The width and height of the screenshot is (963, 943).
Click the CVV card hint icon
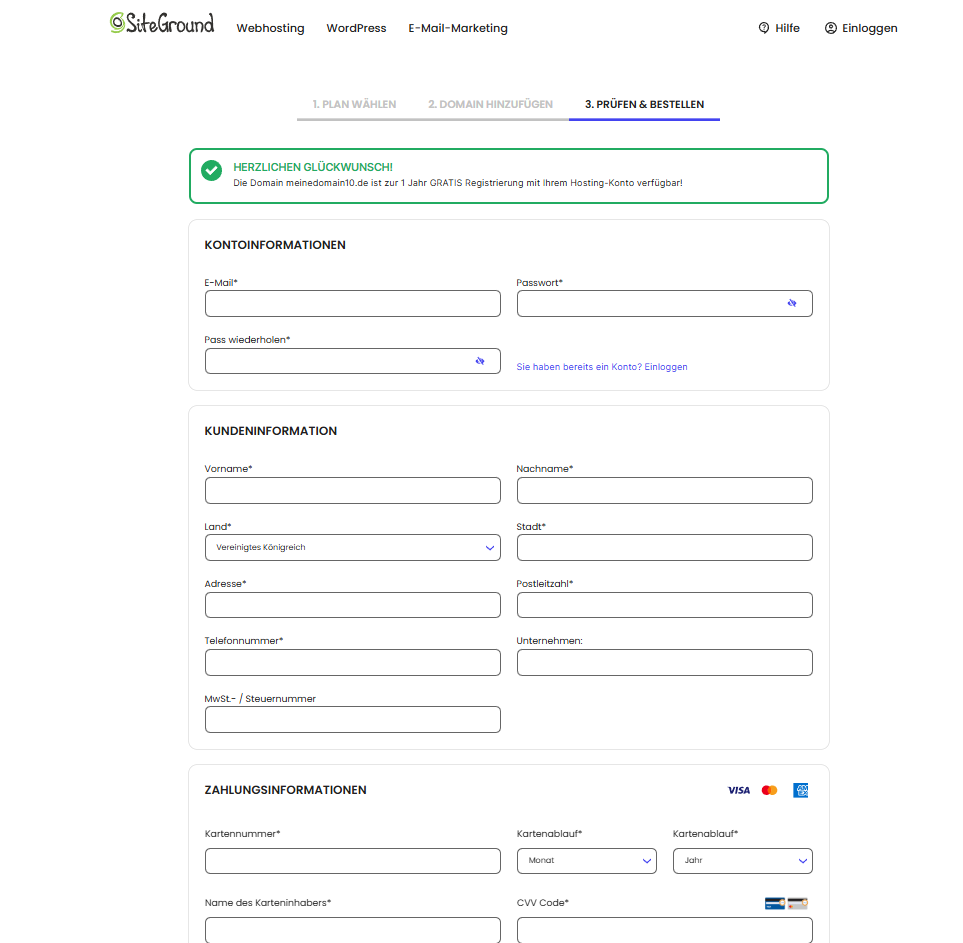pos(786,903)
